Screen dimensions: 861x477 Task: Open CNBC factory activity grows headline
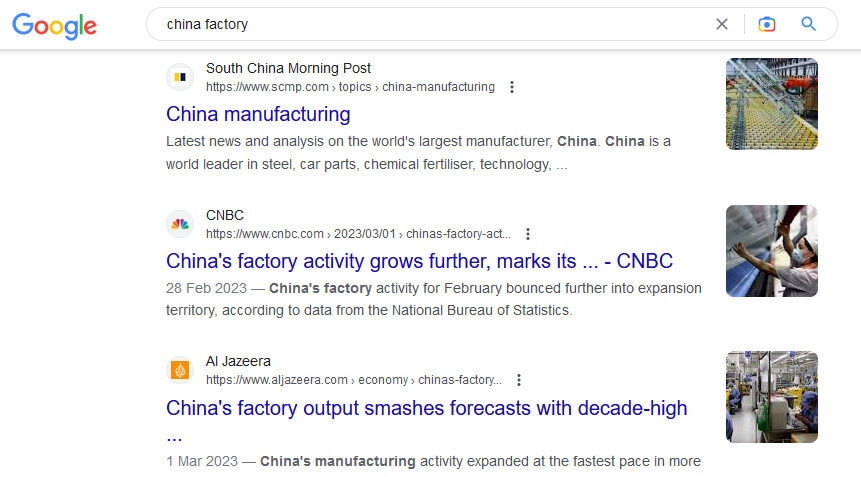pos(419,261)
